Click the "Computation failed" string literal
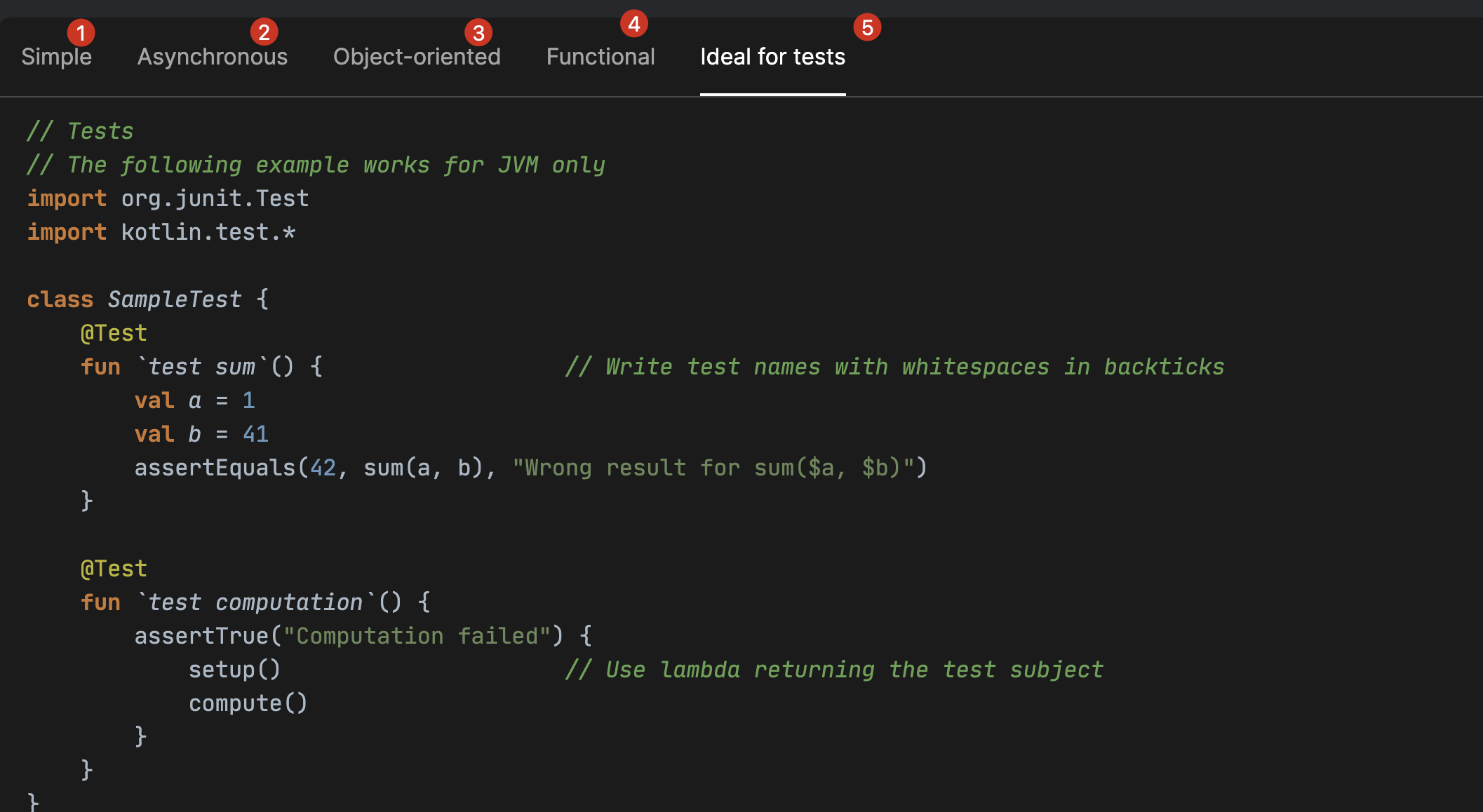This screenshot has width=1483, height=812. [x=417, y=636]
